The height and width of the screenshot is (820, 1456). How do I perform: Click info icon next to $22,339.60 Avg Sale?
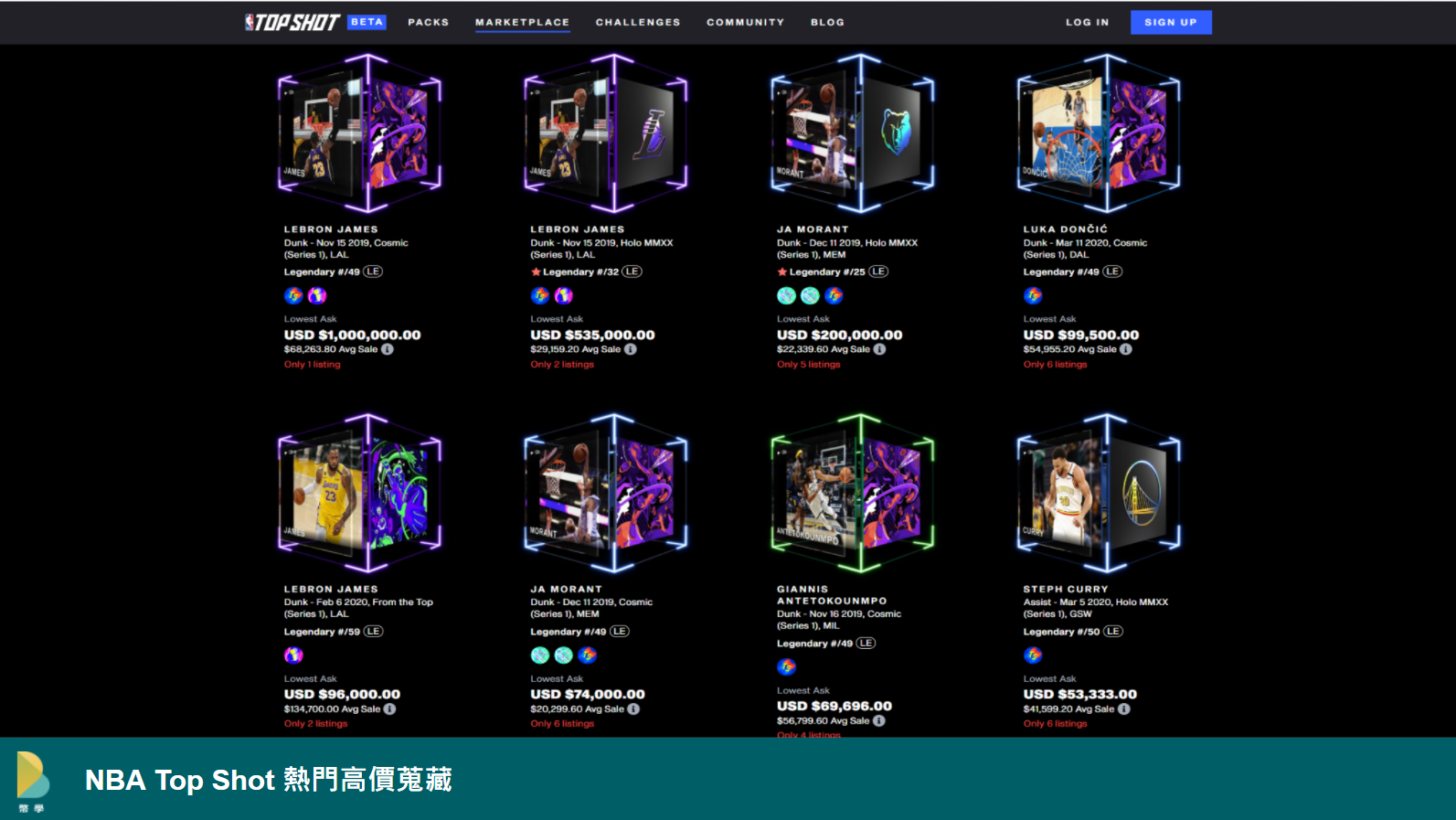[879, 349]
